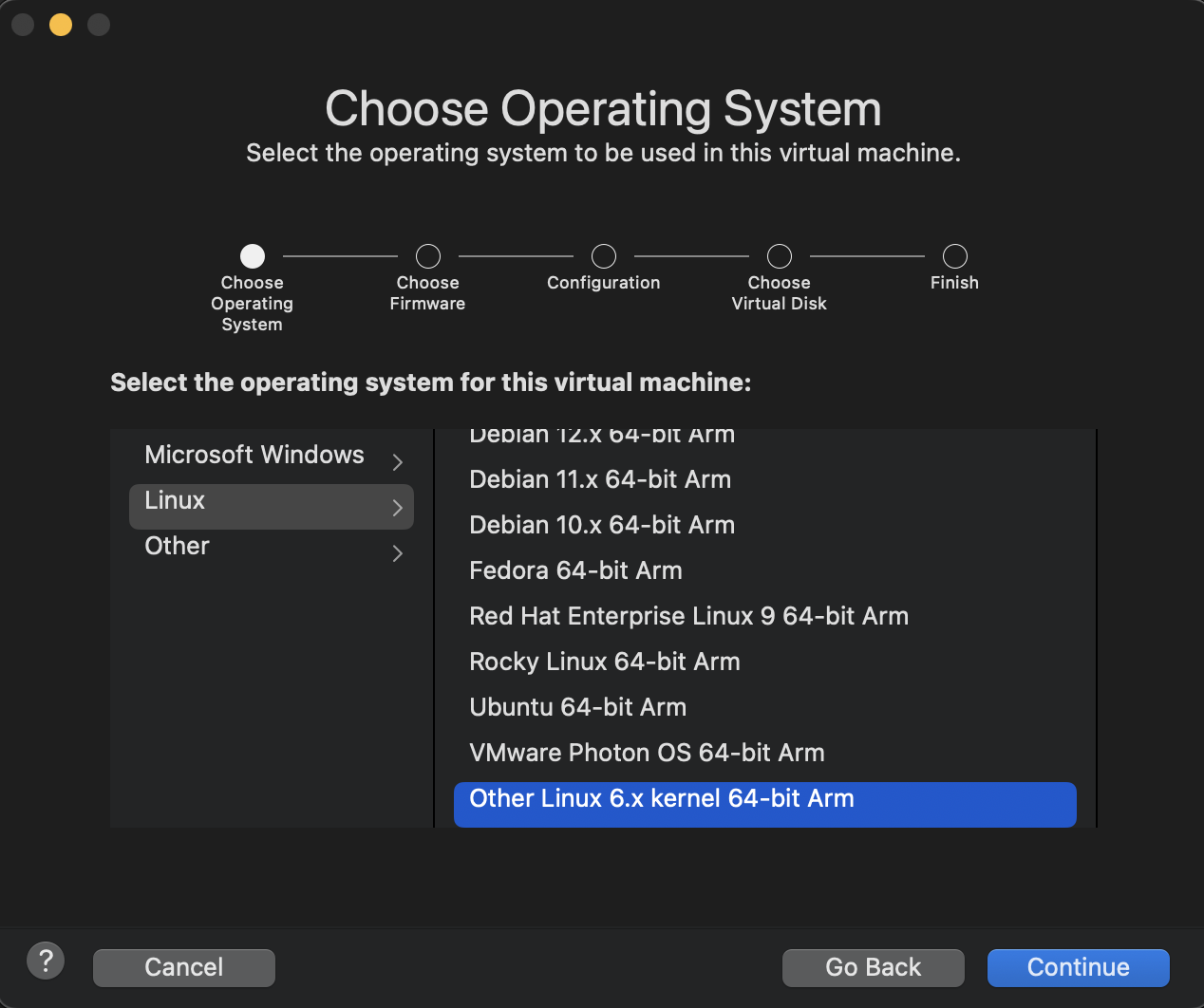Select VMware Photon OS 64-bit Arm
Image resolution: width=1204 pixels, height=1008 pixels.
(x=647, y=754)
